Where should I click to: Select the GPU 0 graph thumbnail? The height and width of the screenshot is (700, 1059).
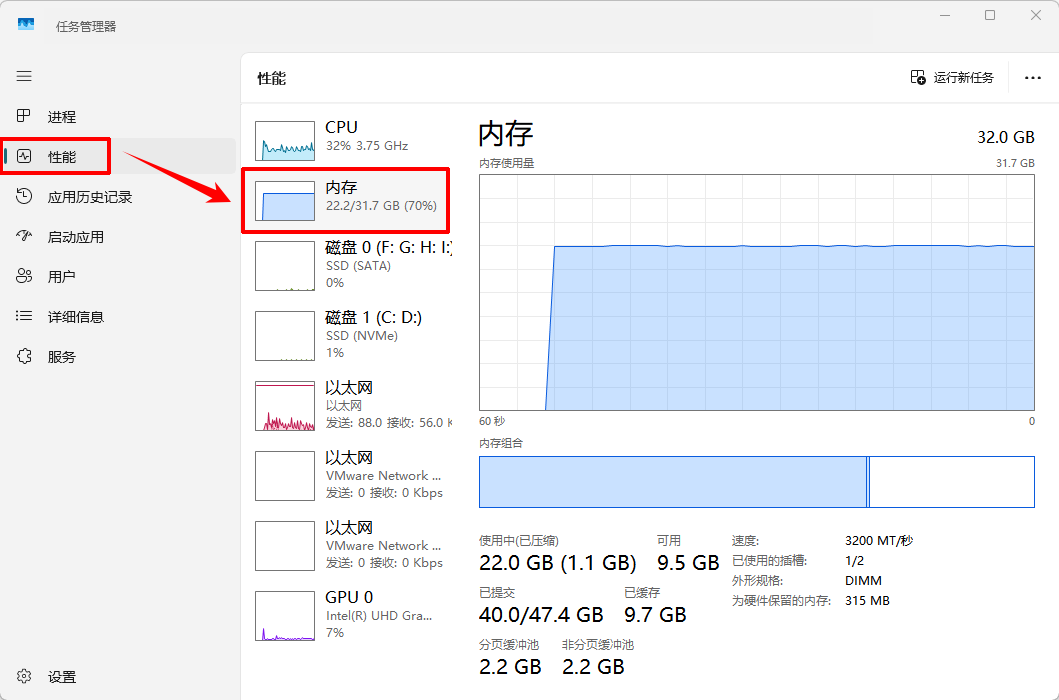[285, 616]
